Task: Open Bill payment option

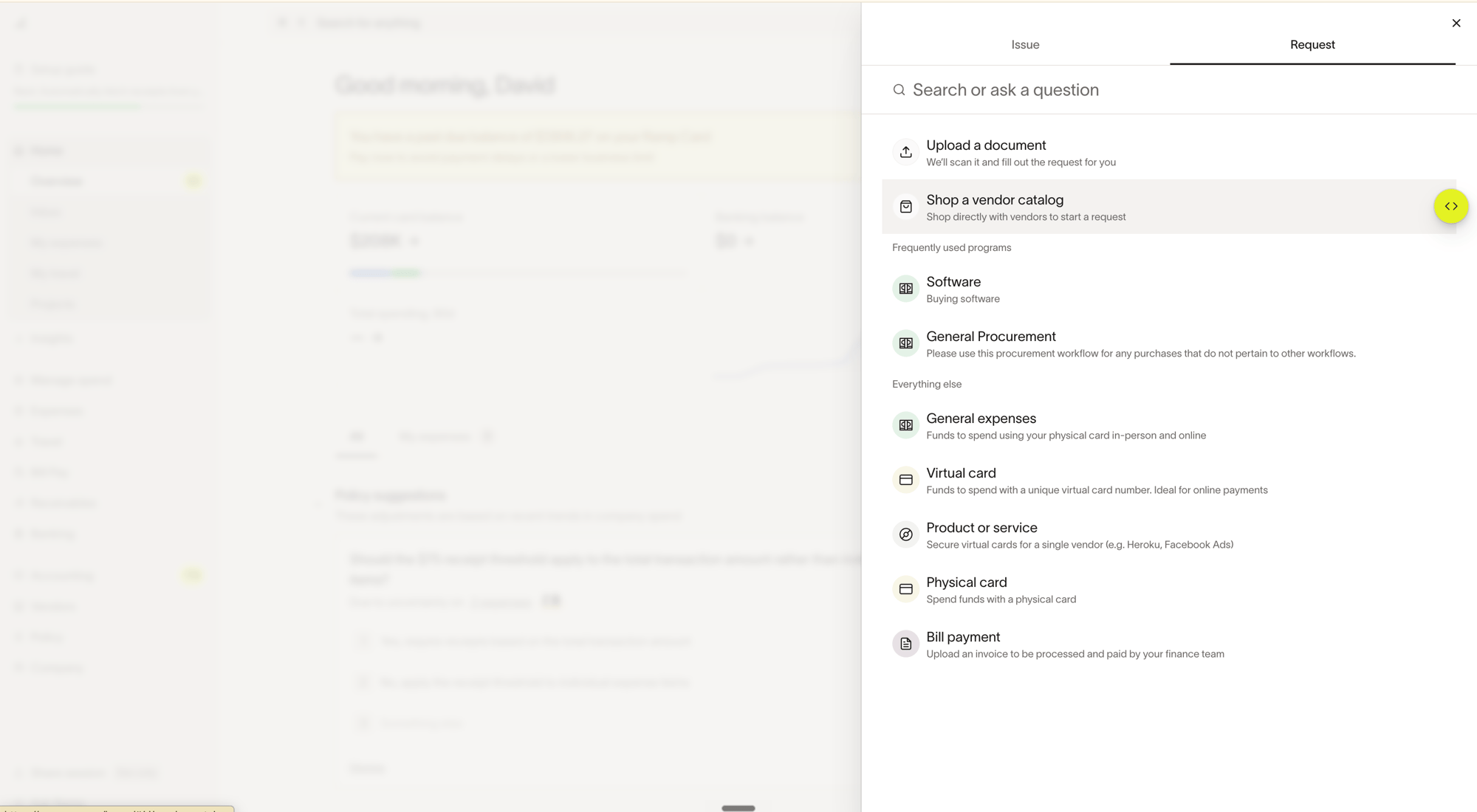Action: [x=1169, y=644]
